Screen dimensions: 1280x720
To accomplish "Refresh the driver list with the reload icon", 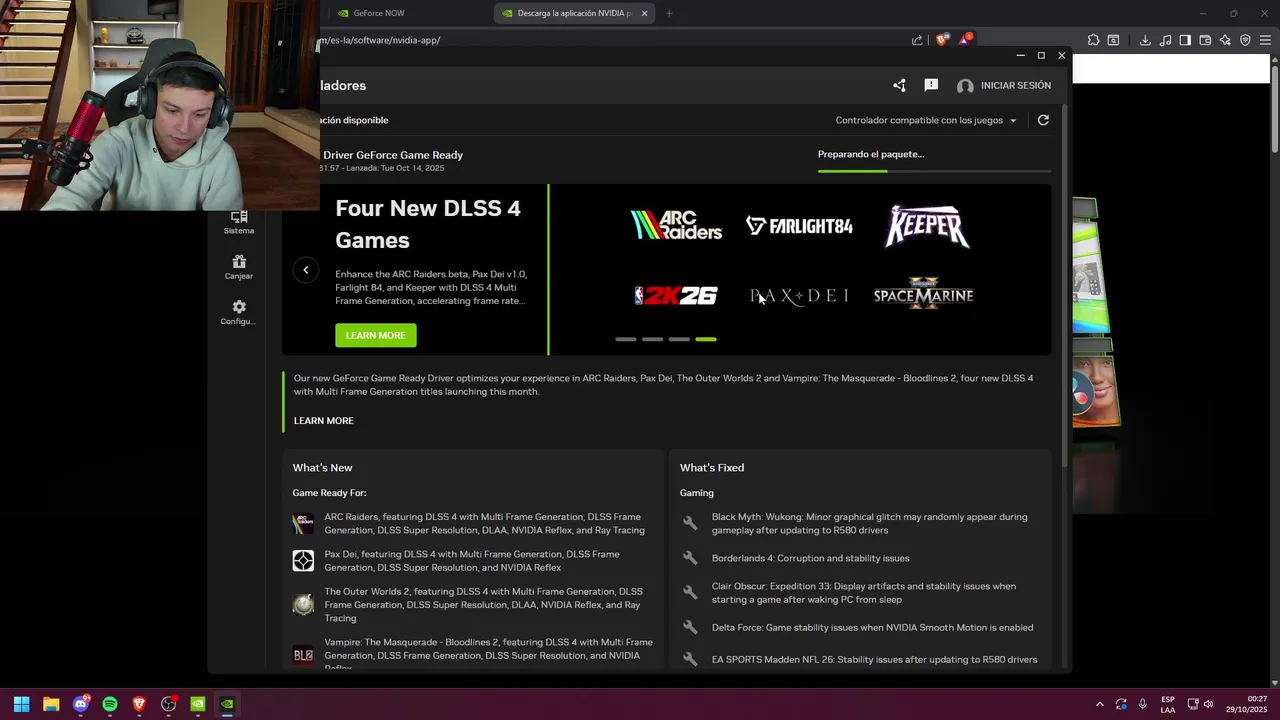I will 1043,120.
